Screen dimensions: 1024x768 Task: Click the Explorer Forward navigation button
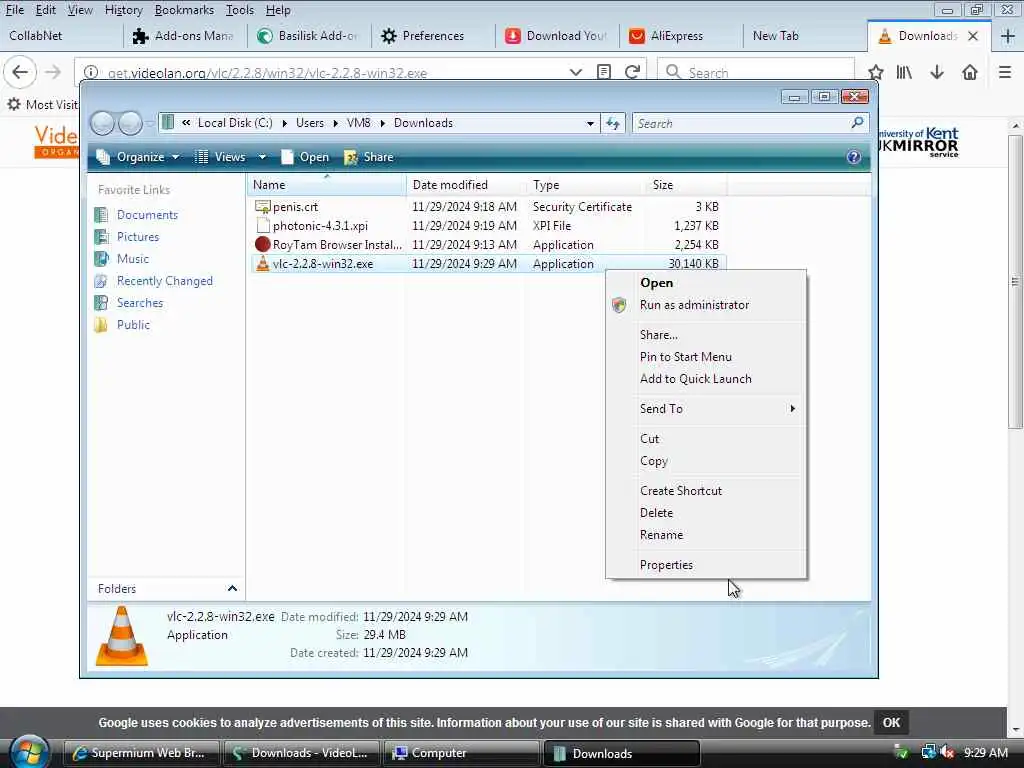pos(130,123)
